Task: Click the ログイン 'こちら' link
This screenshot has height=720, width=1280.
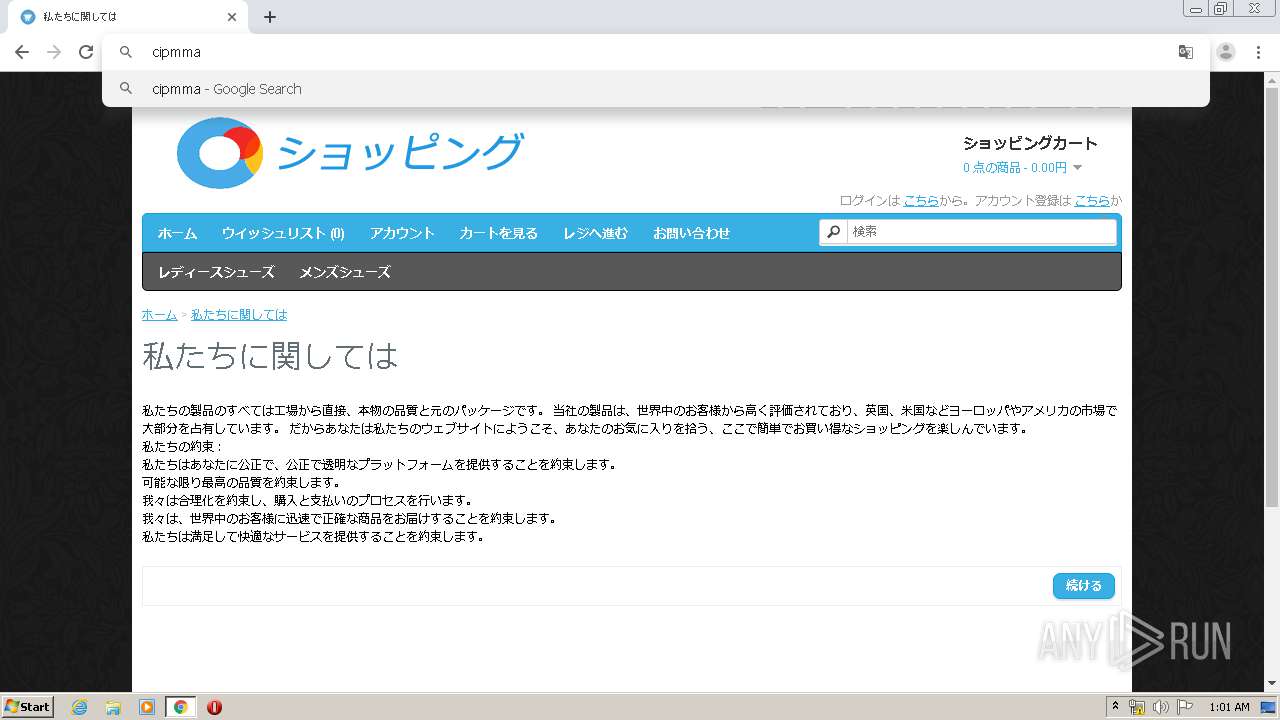Action: point(920,200)
